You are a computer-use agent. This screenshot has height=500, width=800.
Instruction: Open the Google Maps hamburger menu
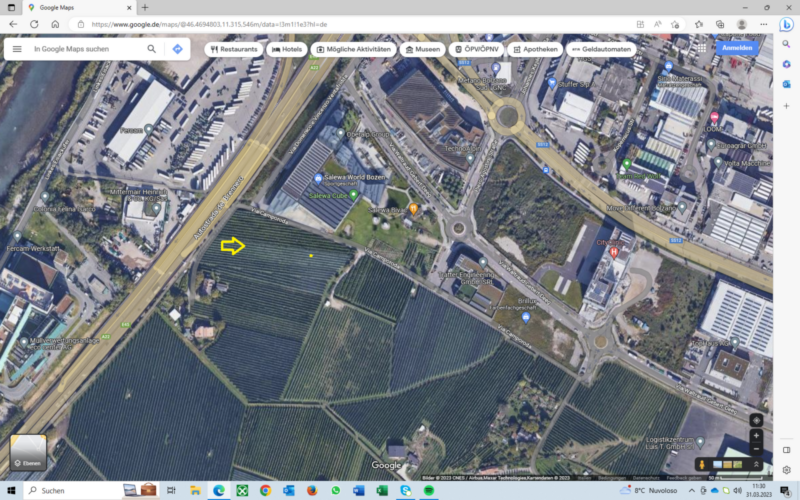[x=16, y=48]
